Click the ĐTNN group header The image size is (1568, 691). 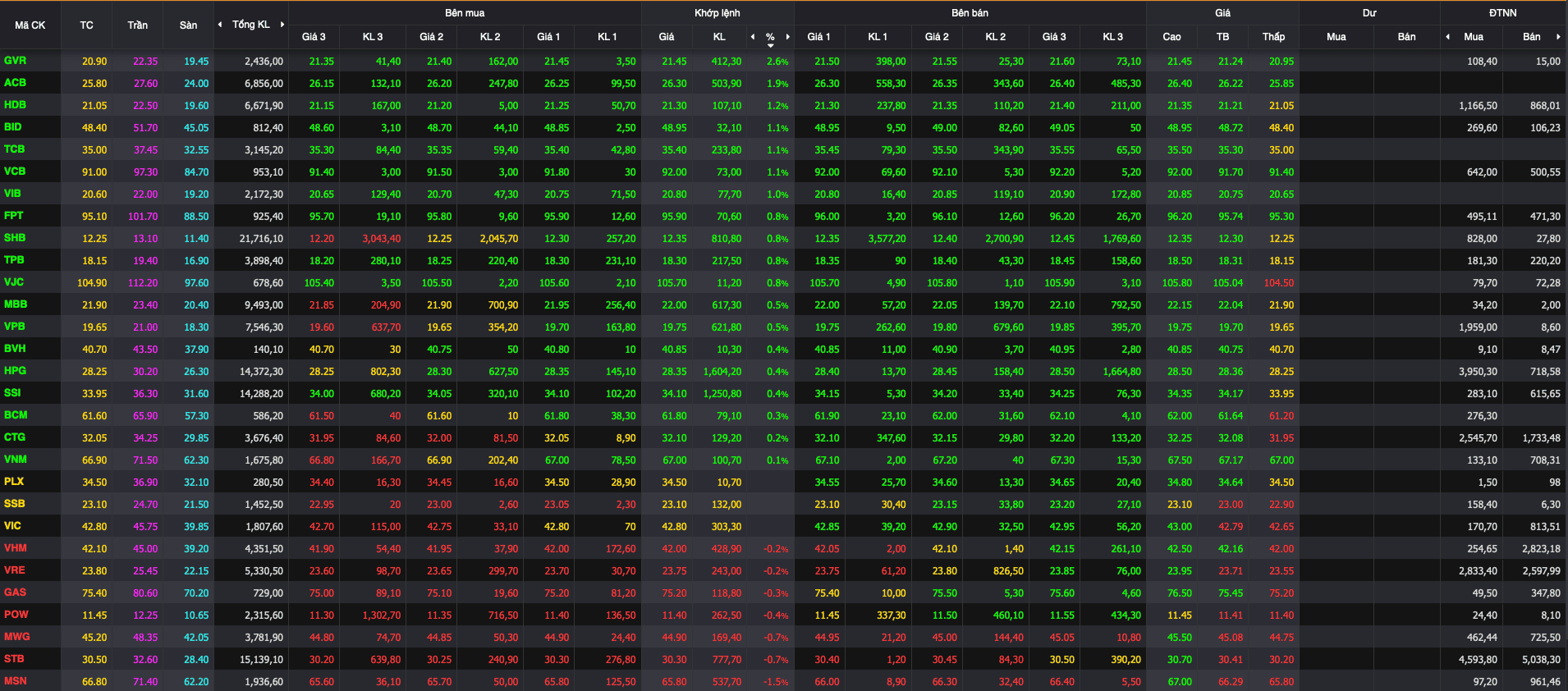(x=1503, y=13)
